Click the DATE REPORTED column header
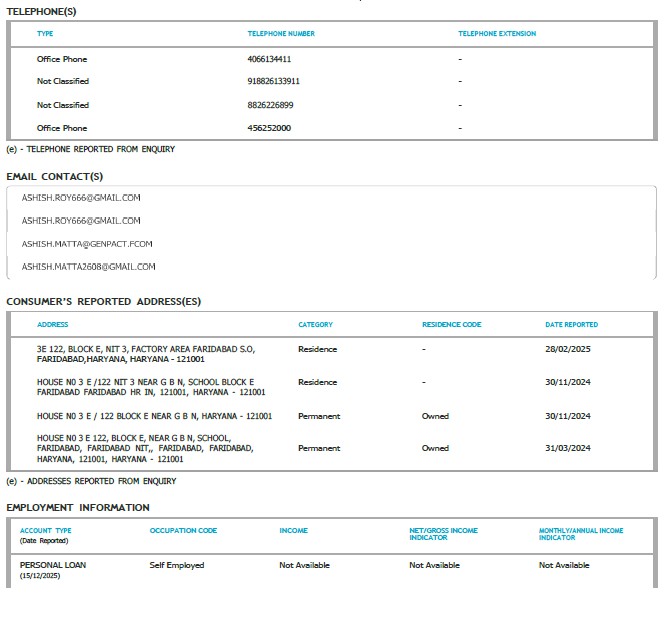The image size is (666, 638). 571,325
